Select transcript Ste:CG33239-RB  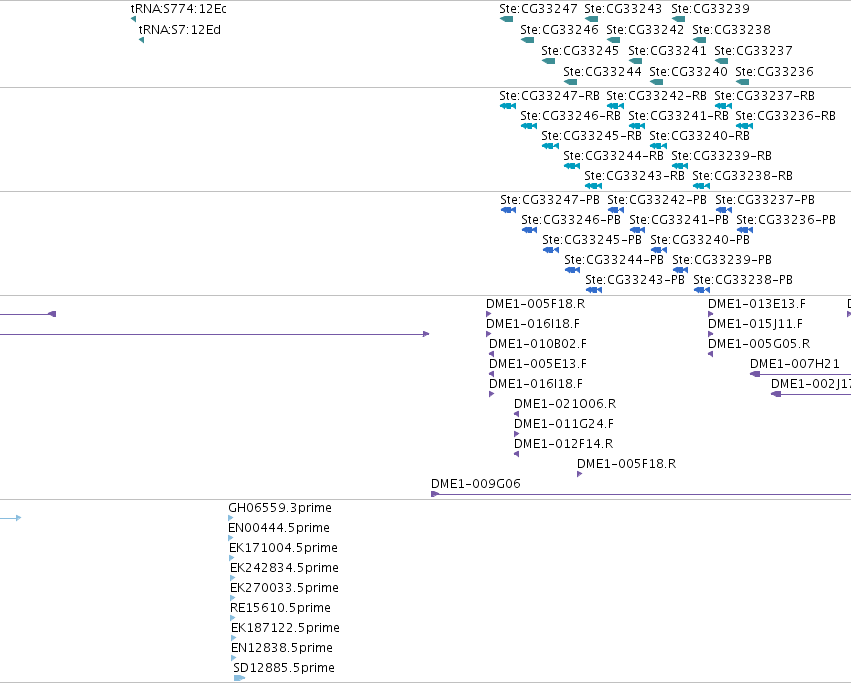click(x=722, y=156)
